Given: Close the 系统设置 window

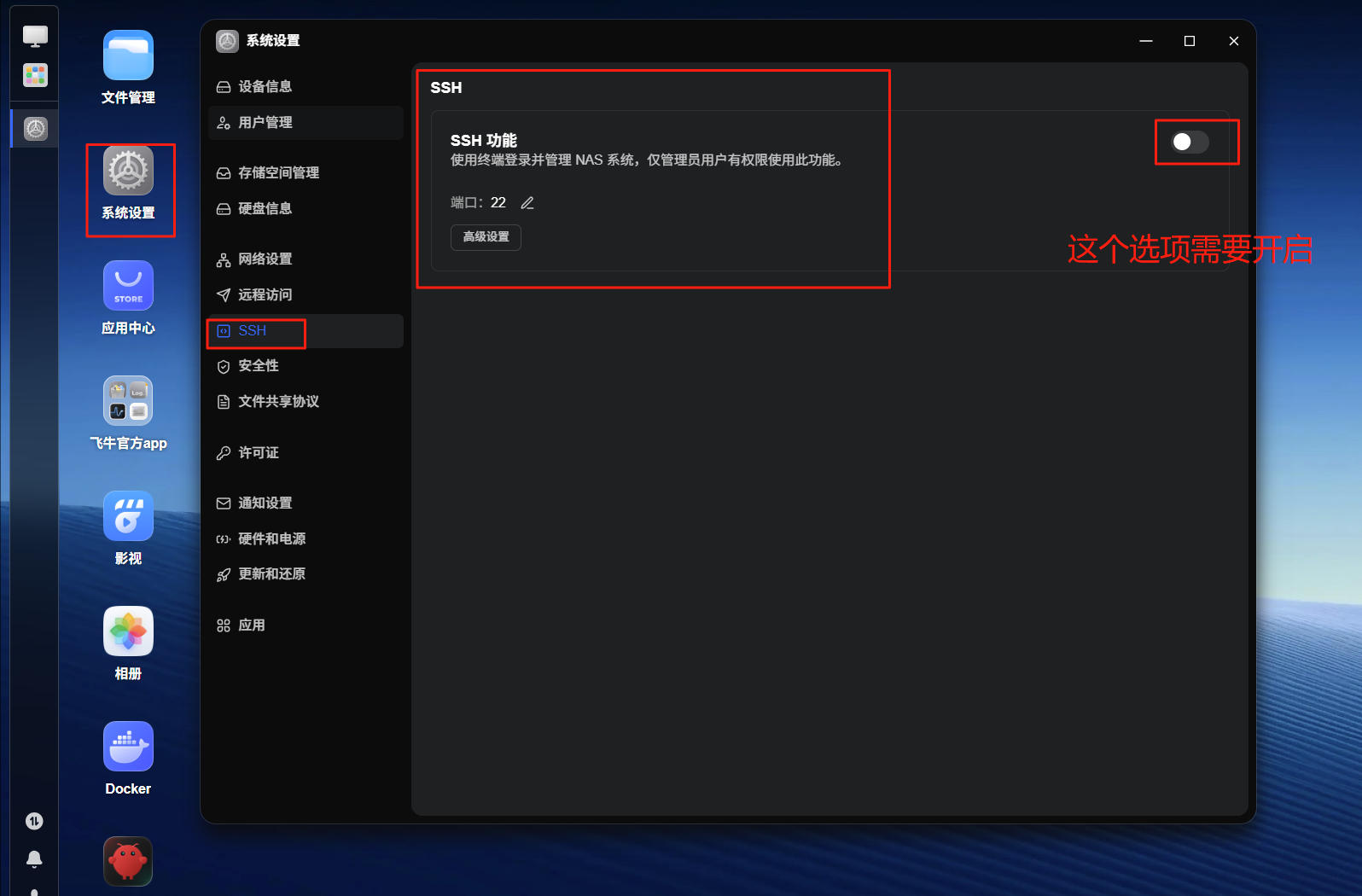Looking at the screenshot, I should coord(1234,41).
